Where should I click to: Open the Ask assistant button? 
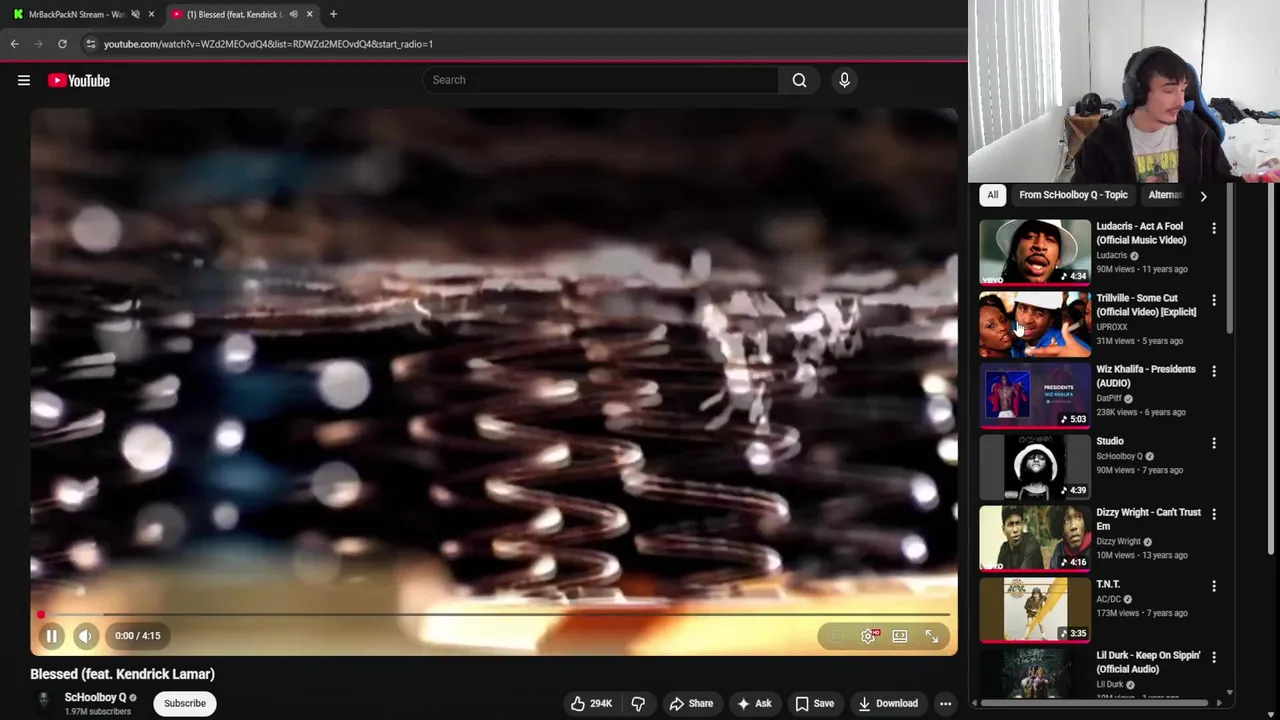(x=754, y=704)
